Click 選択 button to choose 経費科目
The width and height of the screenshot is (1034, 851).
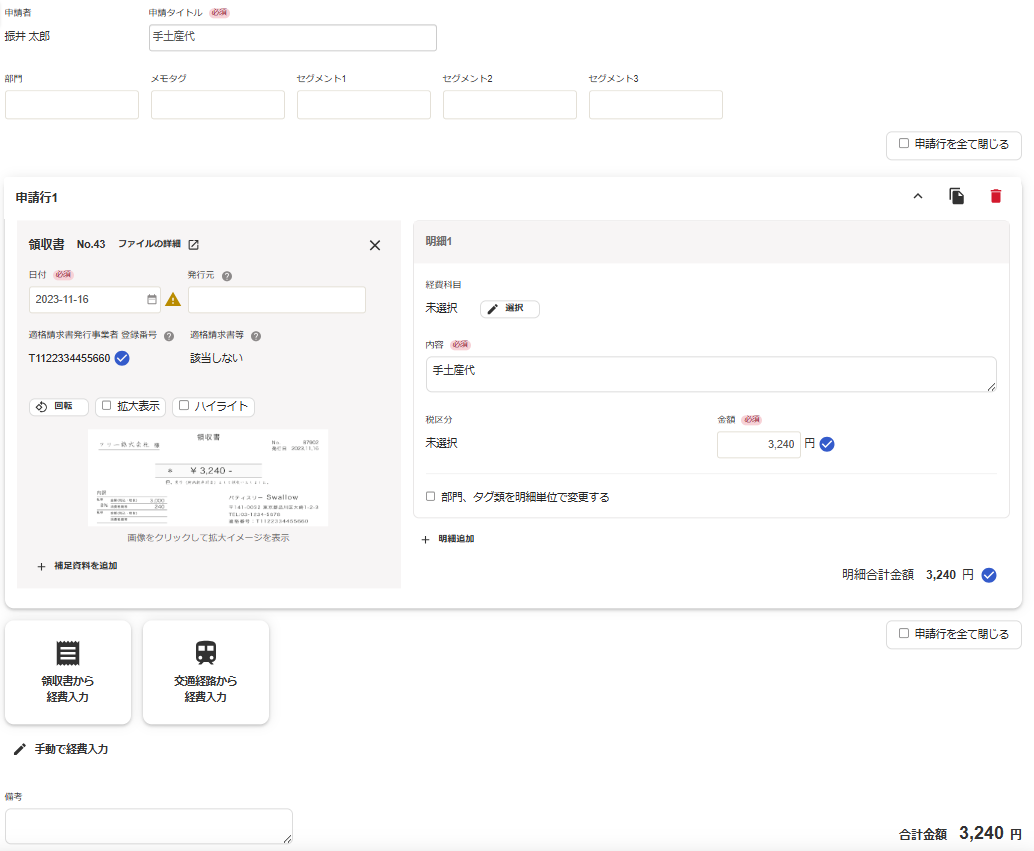(510, 309)
